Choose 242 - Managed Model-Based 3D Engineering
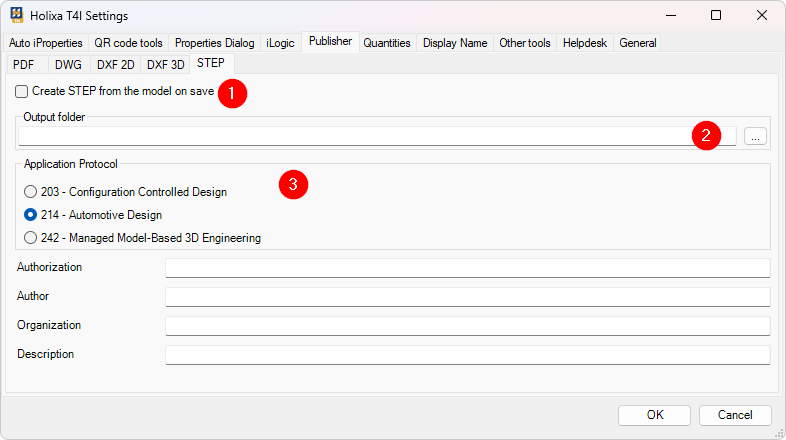The image size is (786, 440). tap(30, 238)
